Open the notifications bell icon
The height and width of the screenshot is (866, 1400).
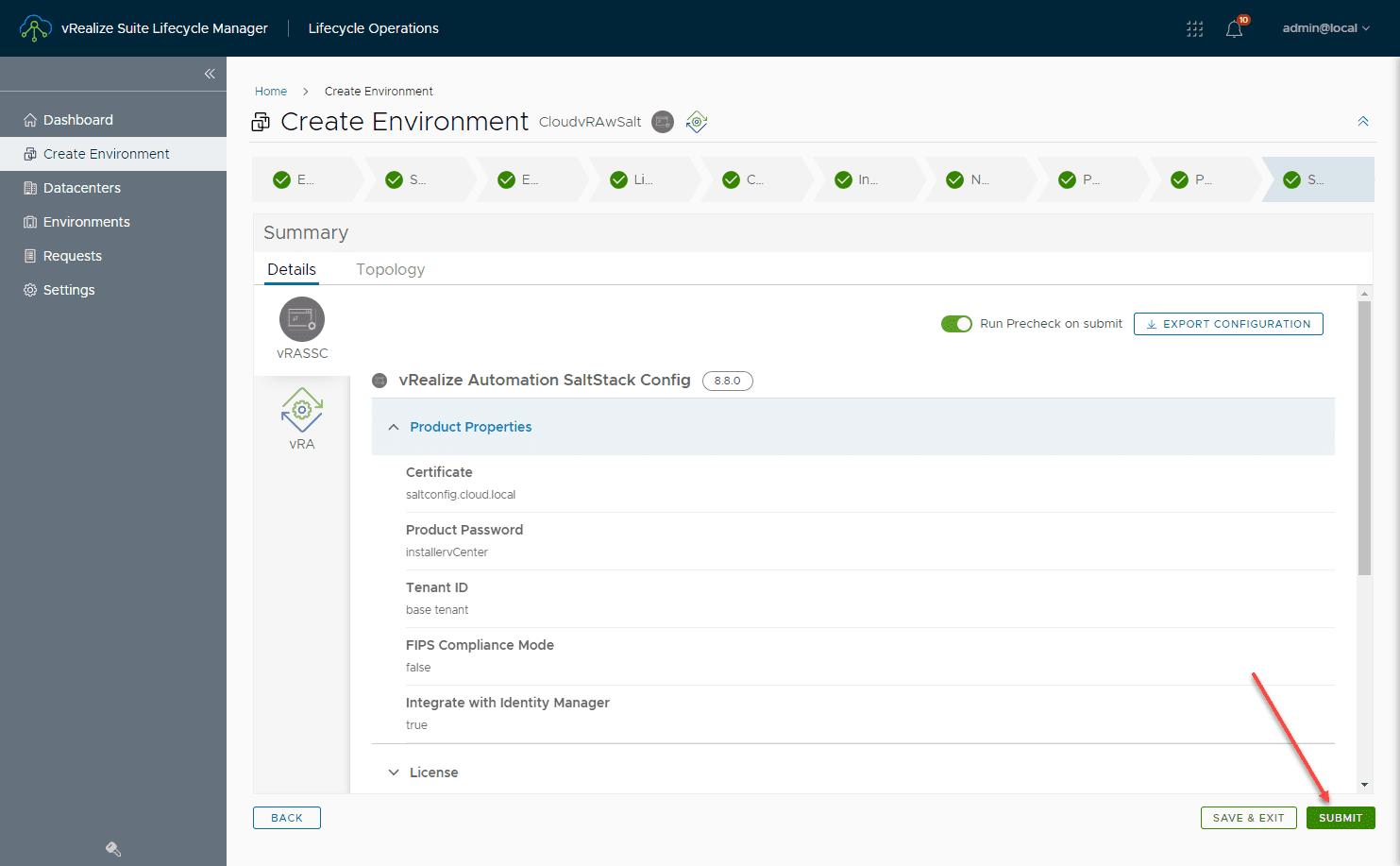tap(1234, 28)
